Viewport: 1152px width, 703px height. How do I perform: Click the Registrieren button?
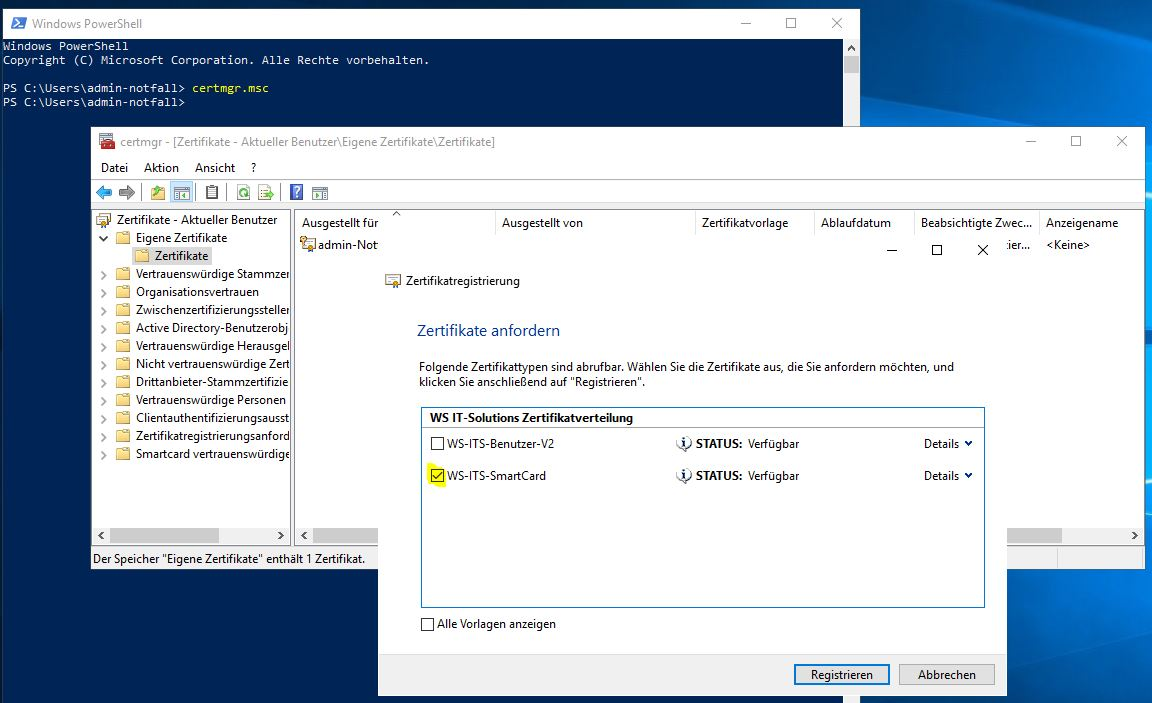(x=841, y=674)
